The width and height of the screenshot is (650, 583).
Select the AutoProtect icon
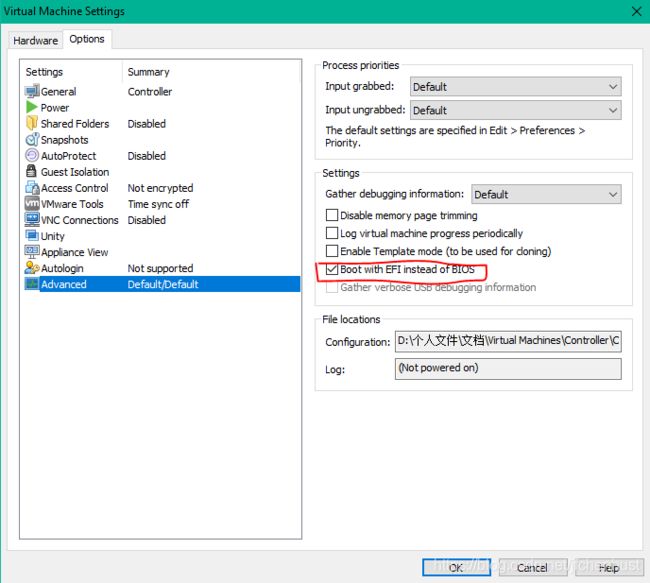point(32,155)
